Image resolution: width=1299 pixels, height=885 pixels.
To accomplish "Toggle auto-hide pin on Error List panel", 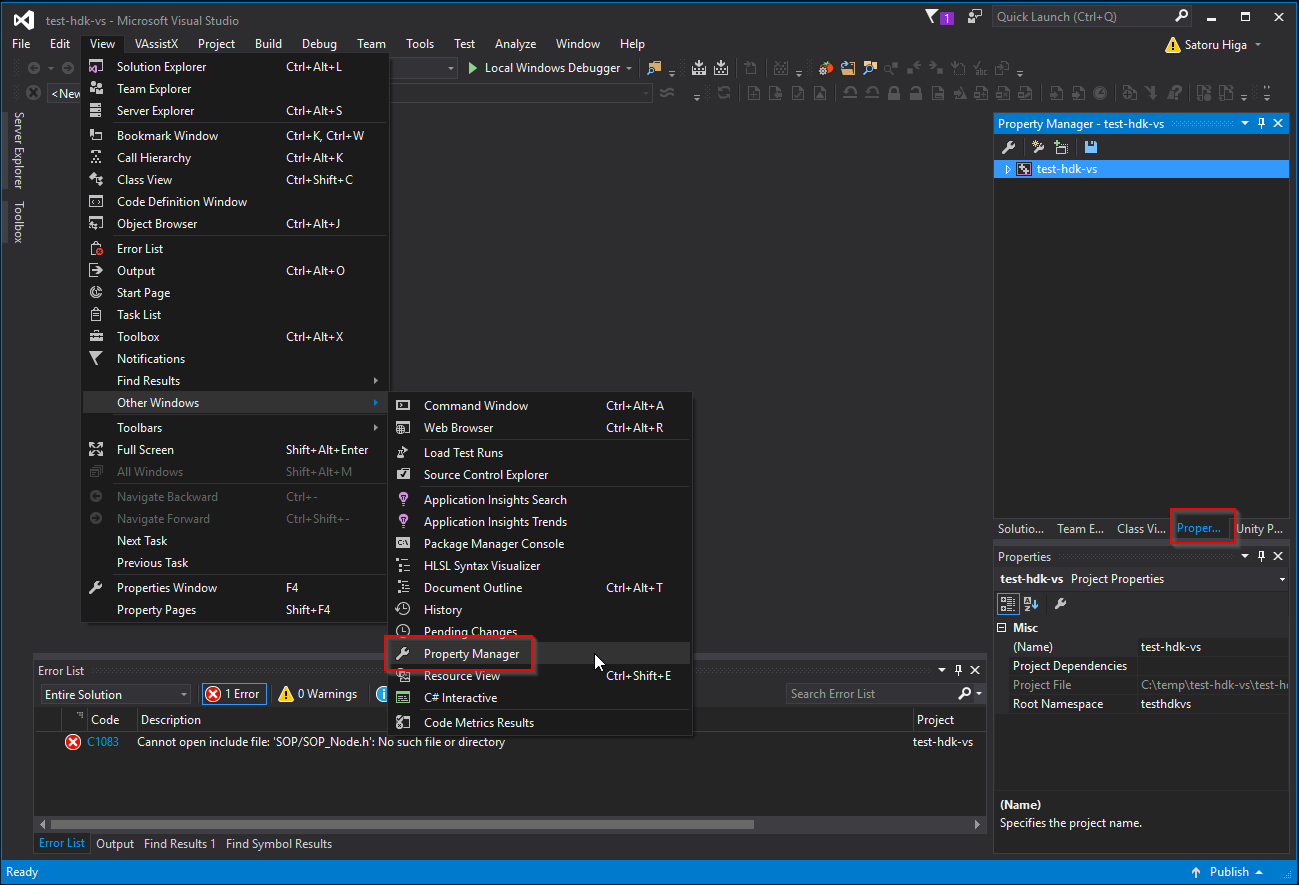I will tap(958, 670).
